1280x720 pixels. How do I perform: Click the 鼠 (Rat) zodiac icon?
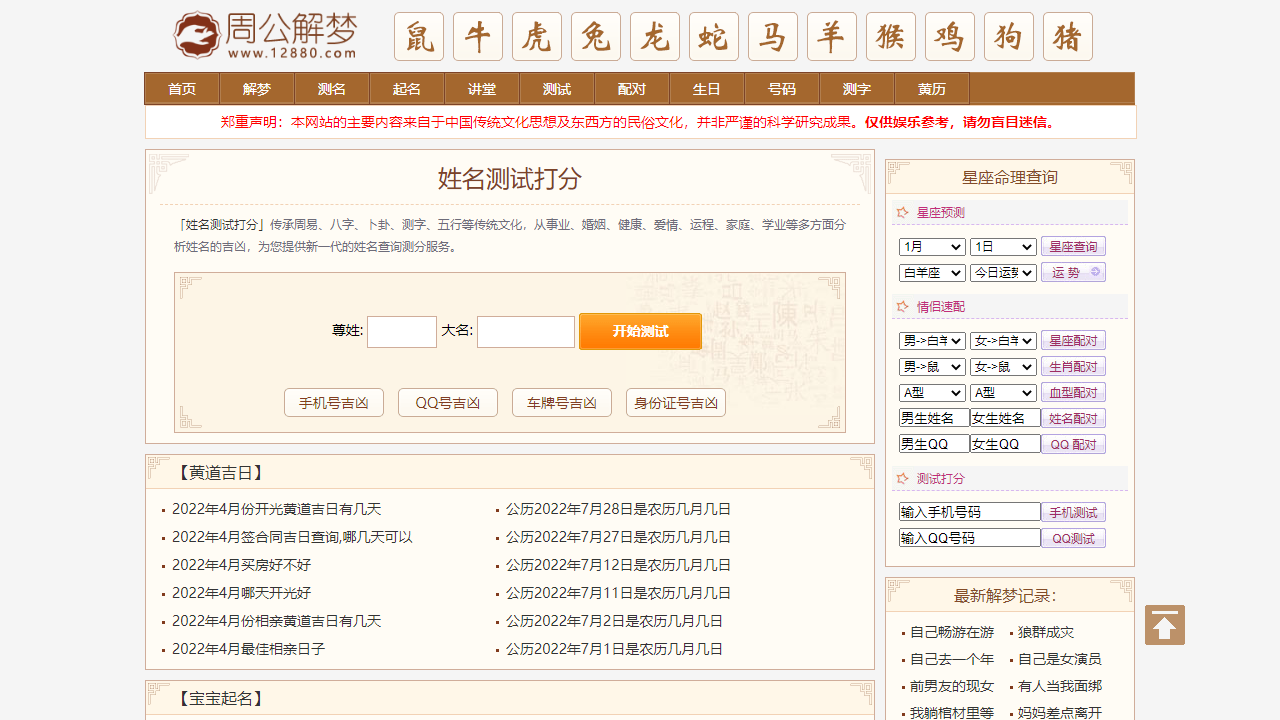coord(418,36)
